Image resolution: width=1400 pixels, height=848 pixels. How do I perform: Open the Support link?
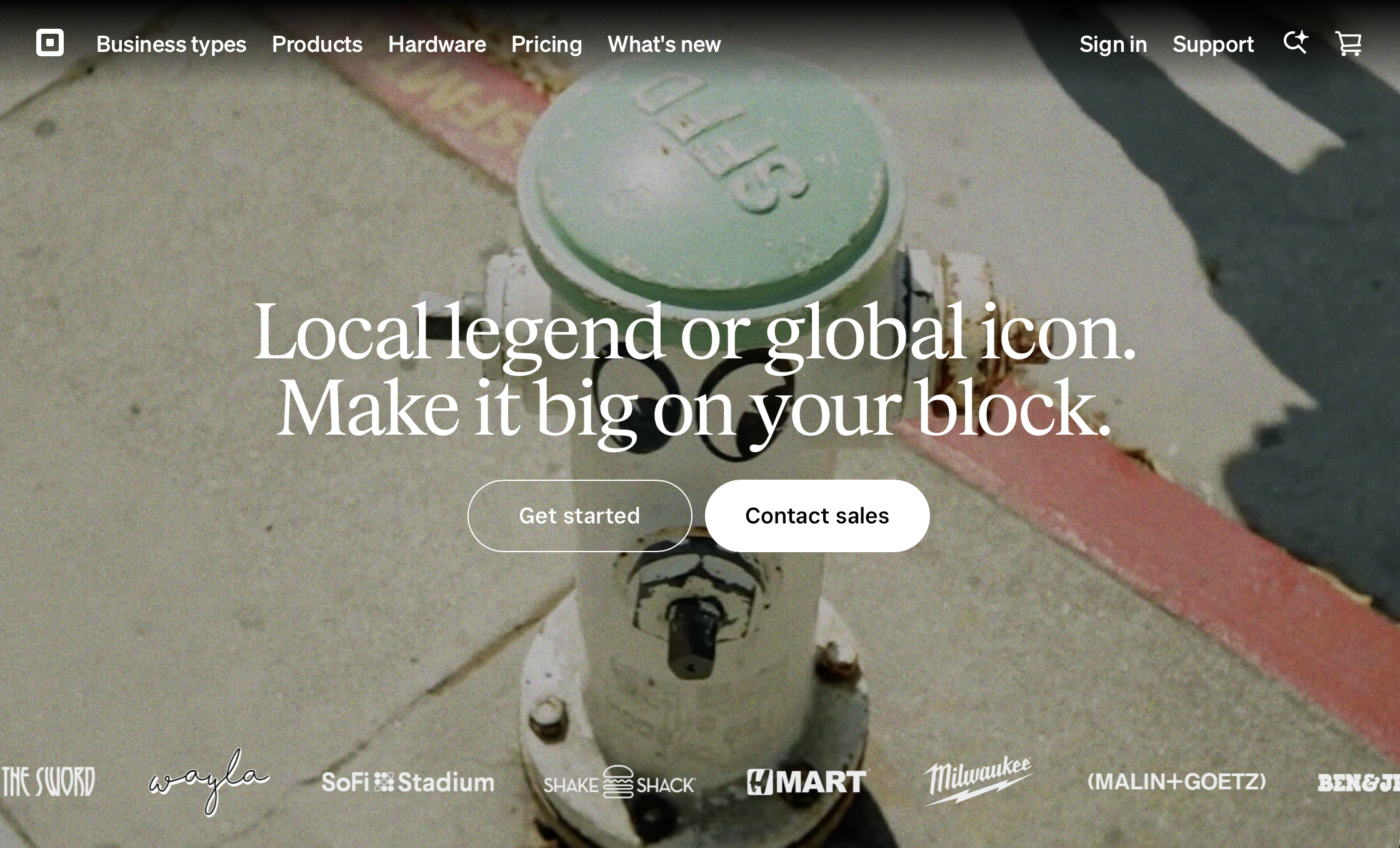tap(1213, 44)
